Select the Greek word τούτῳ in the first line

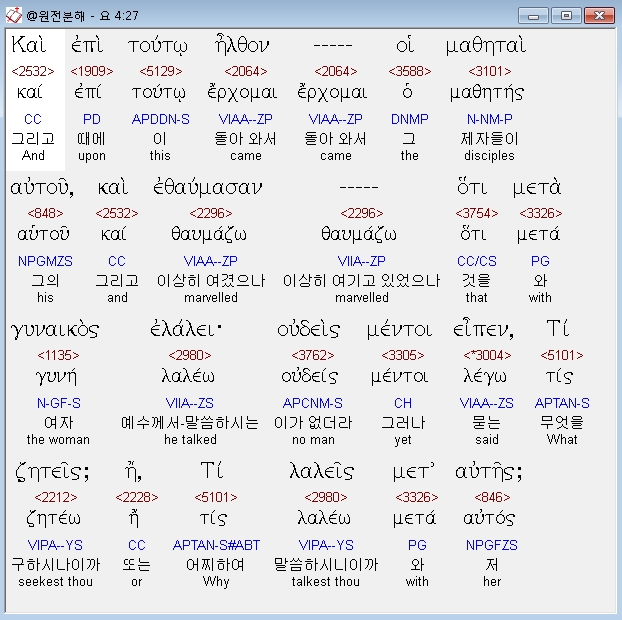click(157, 46)
